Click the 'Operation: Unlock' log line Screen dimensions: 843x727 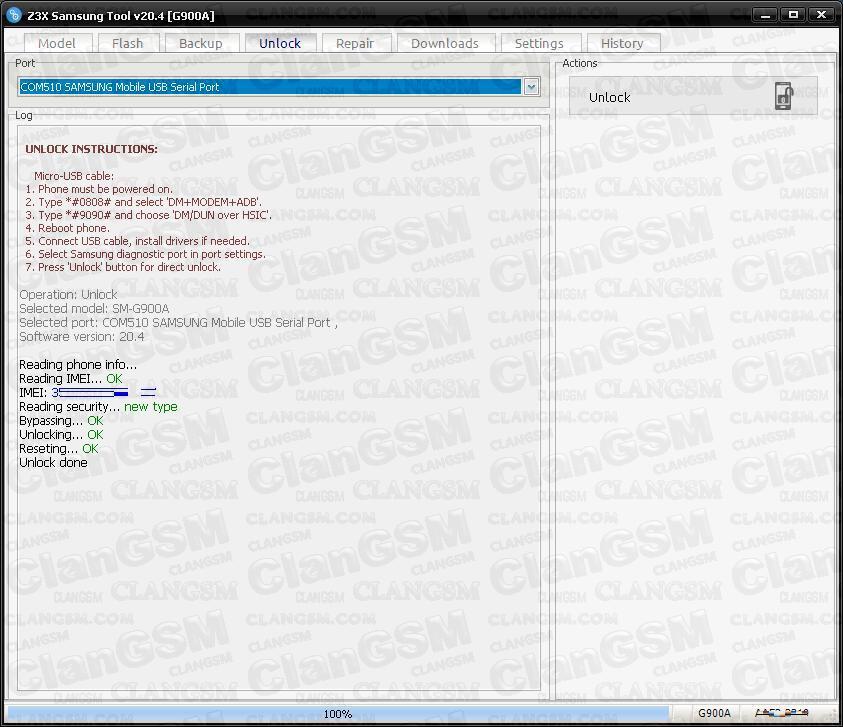(x=68, y=295)
